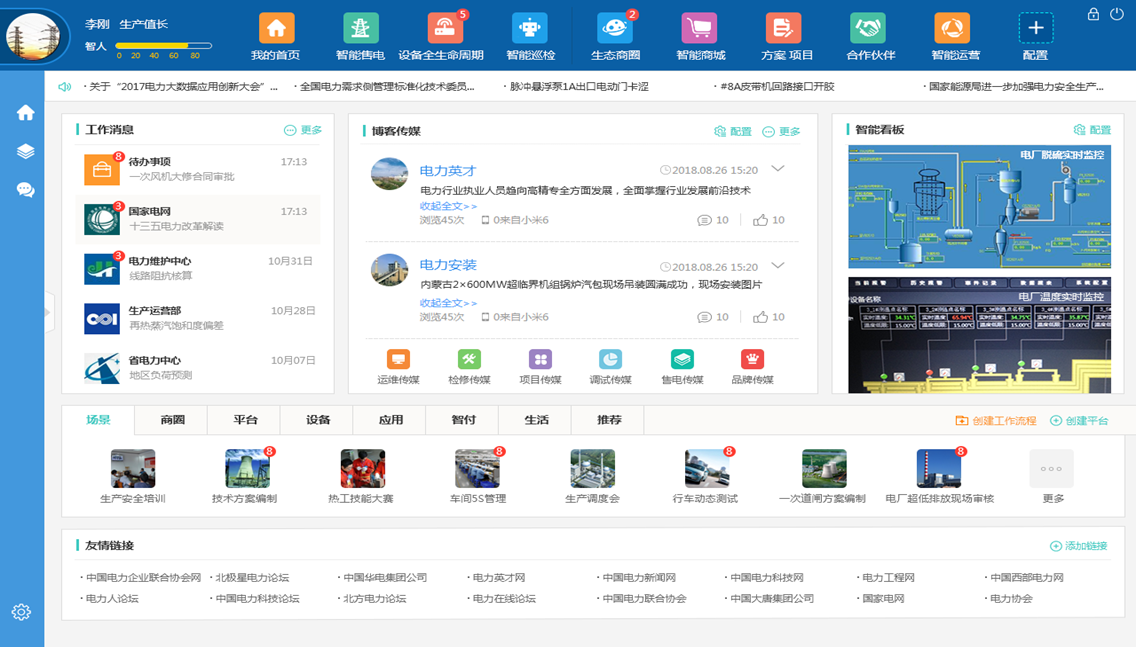The height and width of the screenshot is (647, 1136).
Task: Open the 电厂脱硫实时监控 dashboard thumbnail
Action: pyautogui.click(x=978, y=206)
